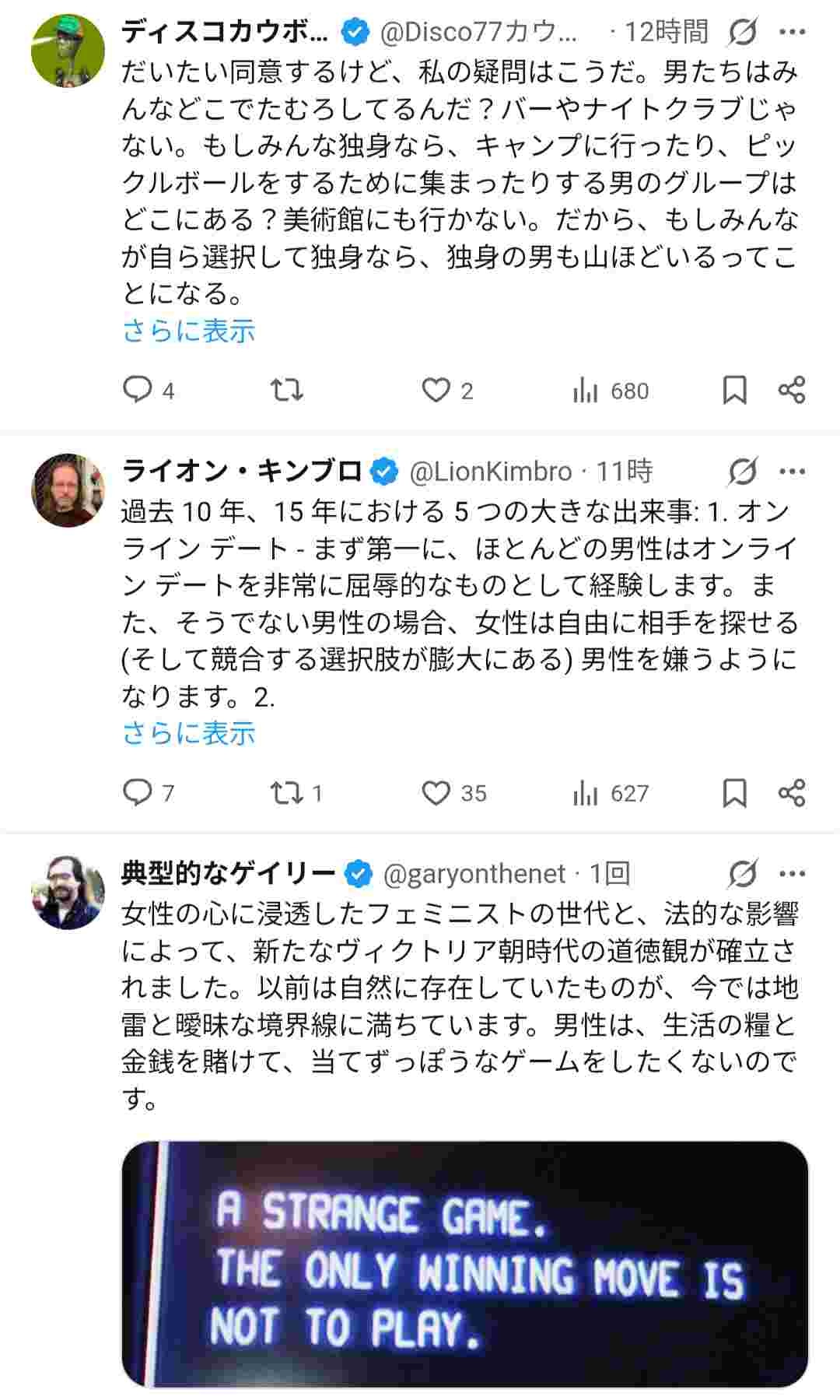Image resolution: width=840 pixels, height=1400 pixels.
Task: Share the LionKimbro post
Action: (792, 792)
